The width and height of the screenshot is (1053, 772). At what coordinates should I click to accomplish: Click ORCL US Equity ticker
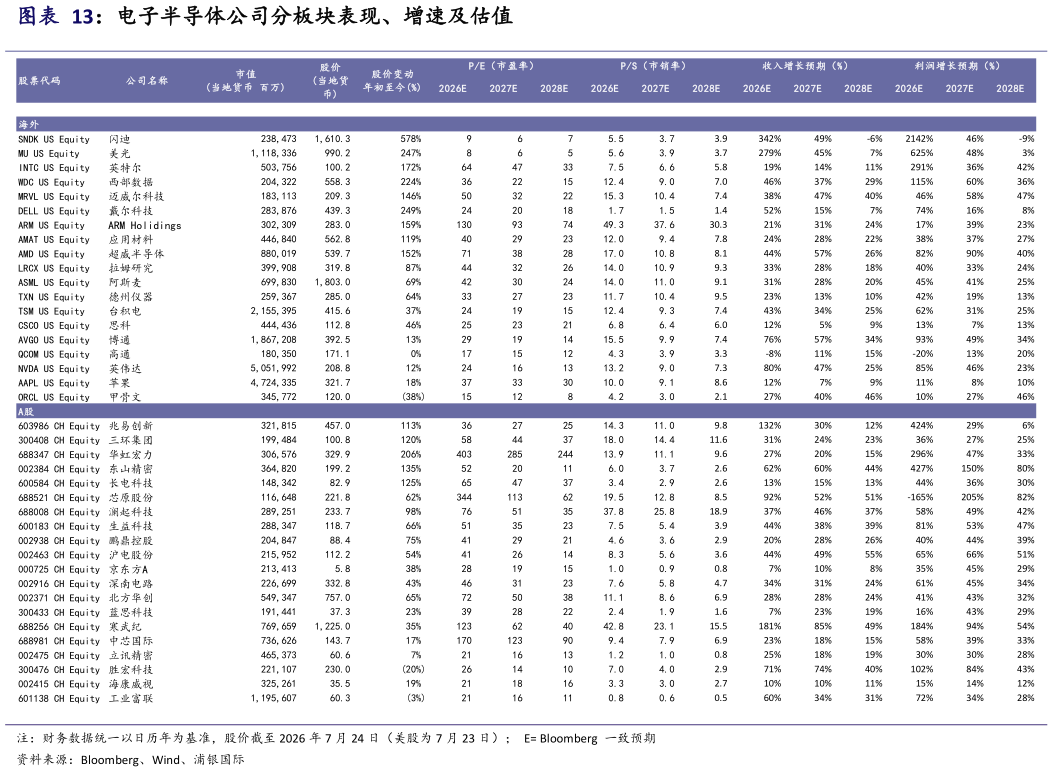pos(54,397)
